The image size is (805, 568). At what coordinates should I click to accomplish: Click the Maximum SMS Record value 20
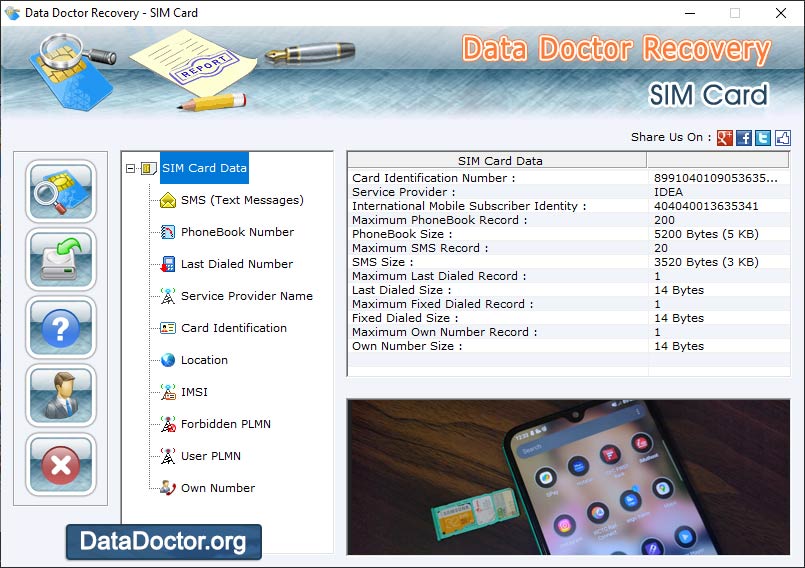(x=661, y=248)
